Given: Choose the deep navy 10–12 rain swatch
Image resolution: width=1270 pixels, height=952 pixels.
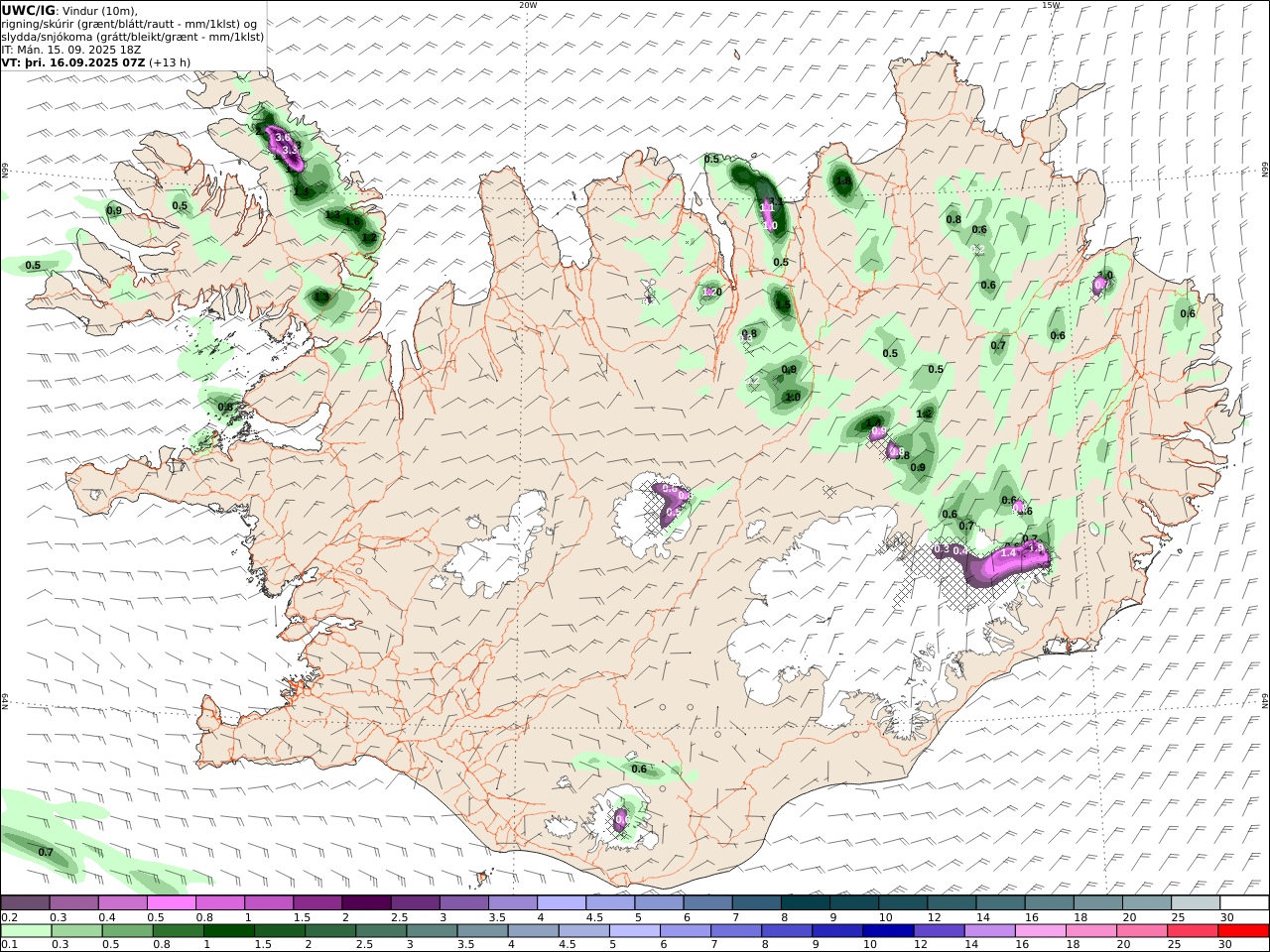Looking at the screenshot, I should [888, 931].
